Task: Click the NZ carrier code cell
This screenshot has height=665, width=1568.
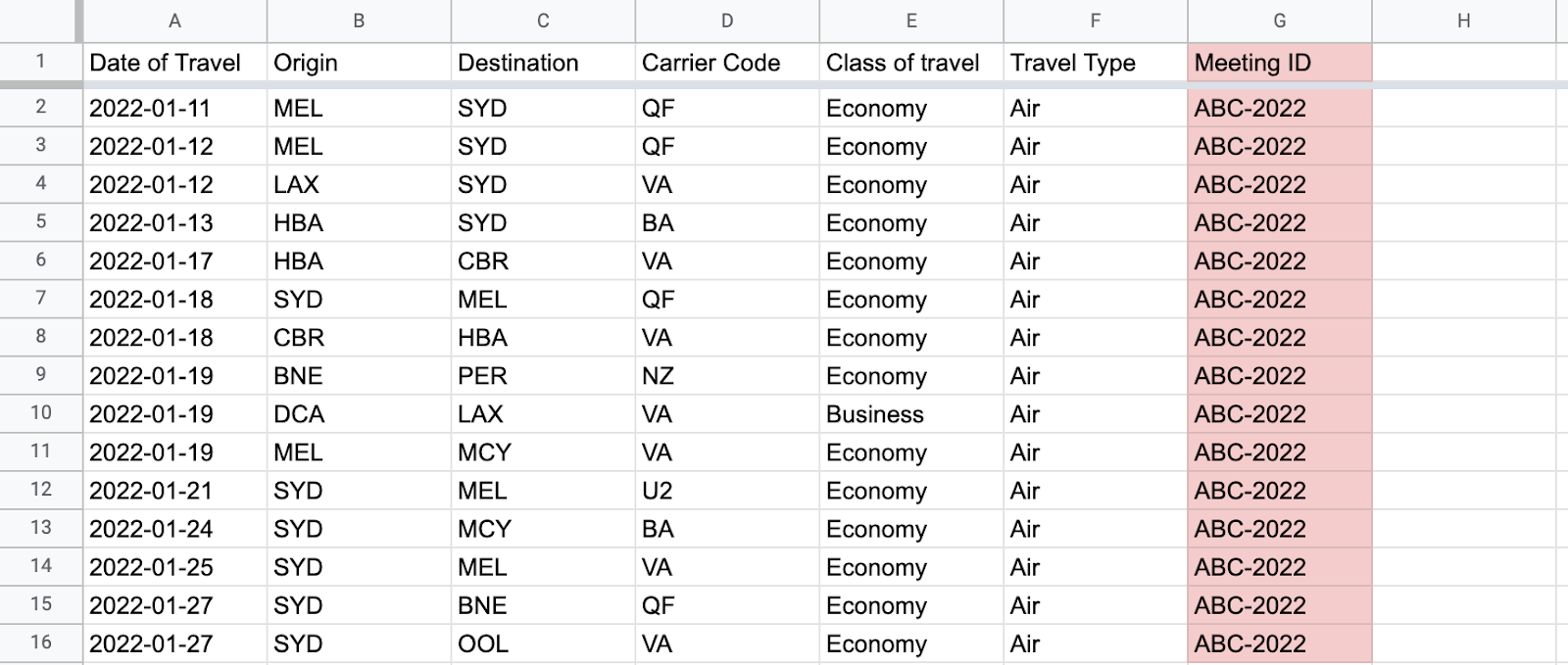Action: 727,376
